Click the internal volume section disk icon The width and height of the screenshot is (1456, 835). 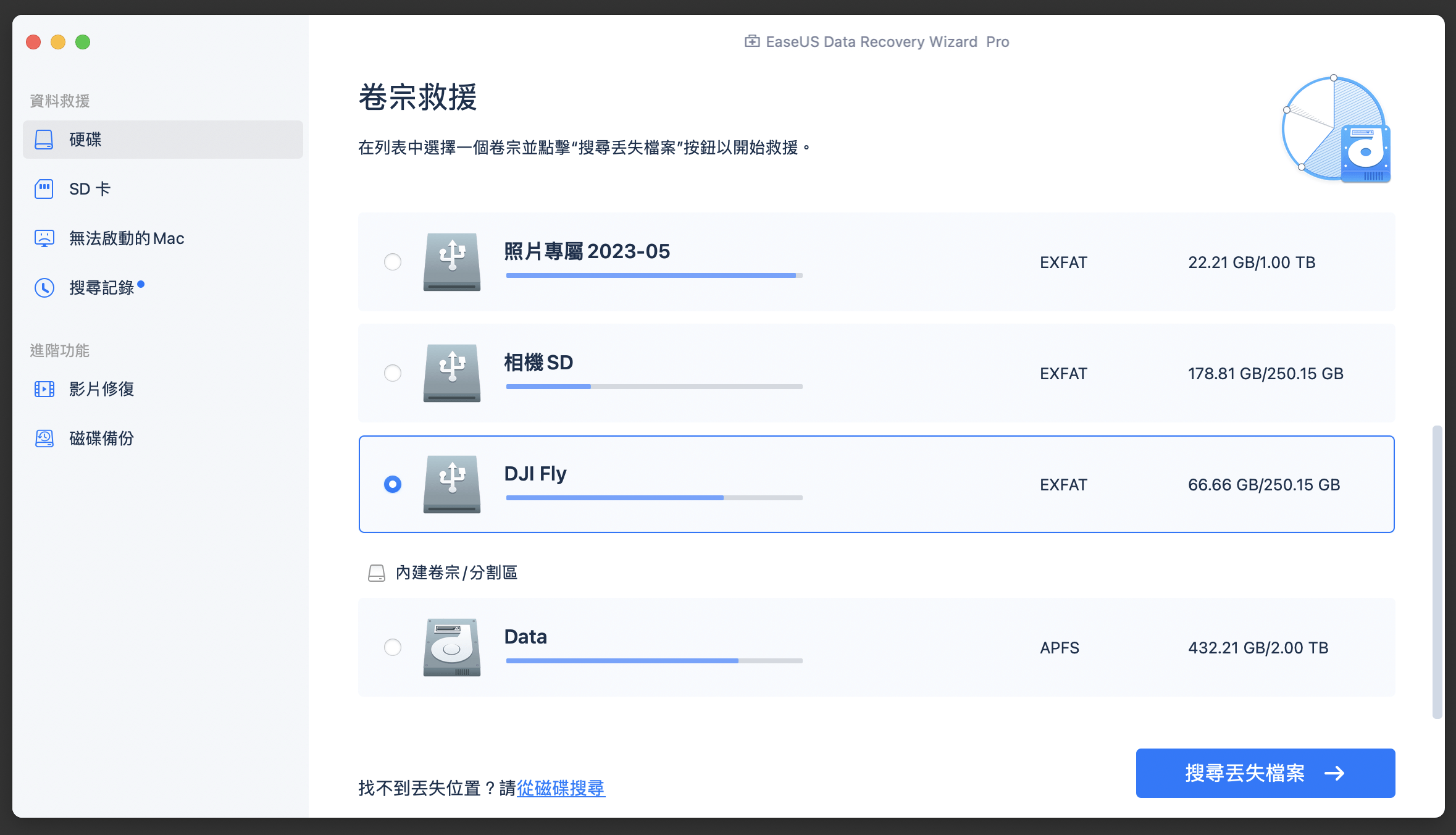coord(376,573)
